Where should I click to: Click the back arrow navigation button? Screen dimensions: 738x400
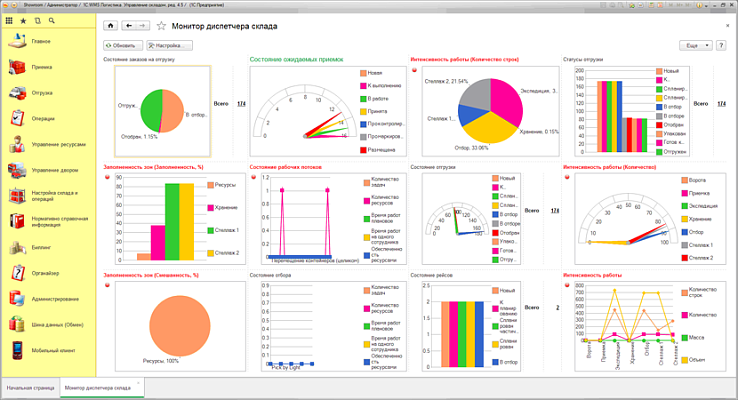click(x=128, y=25)
